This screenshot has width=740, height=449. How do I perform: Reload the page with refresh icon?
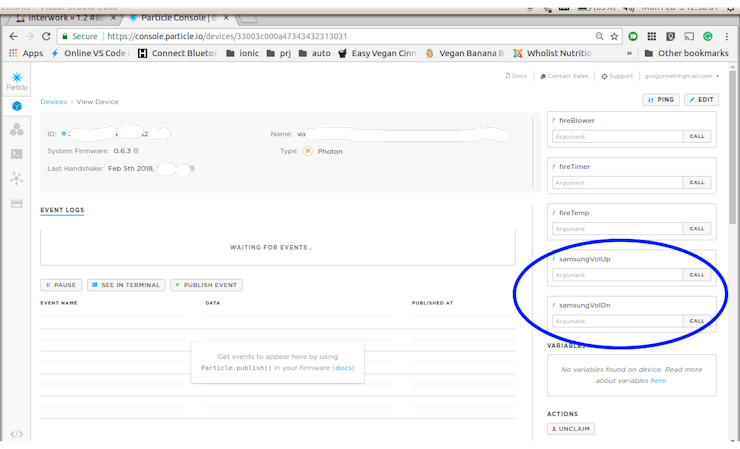pos(46,36)
